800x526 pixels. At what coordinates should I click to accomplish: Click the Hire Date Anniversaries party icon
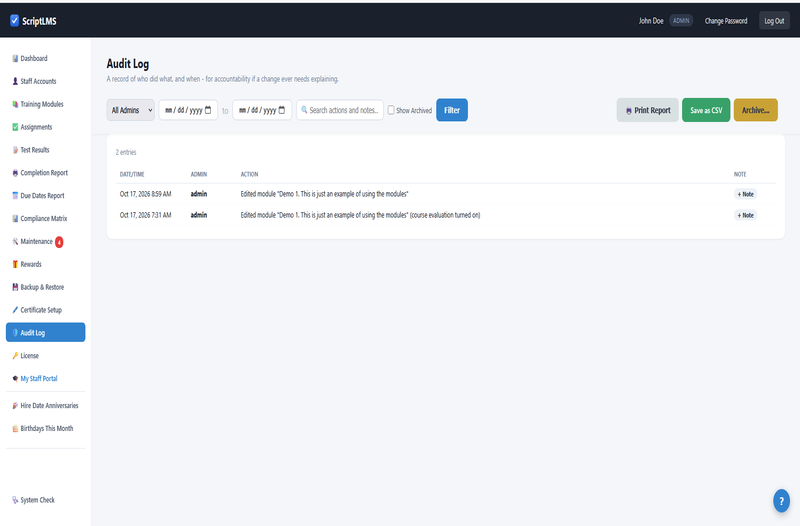click(x=15, y=406)
